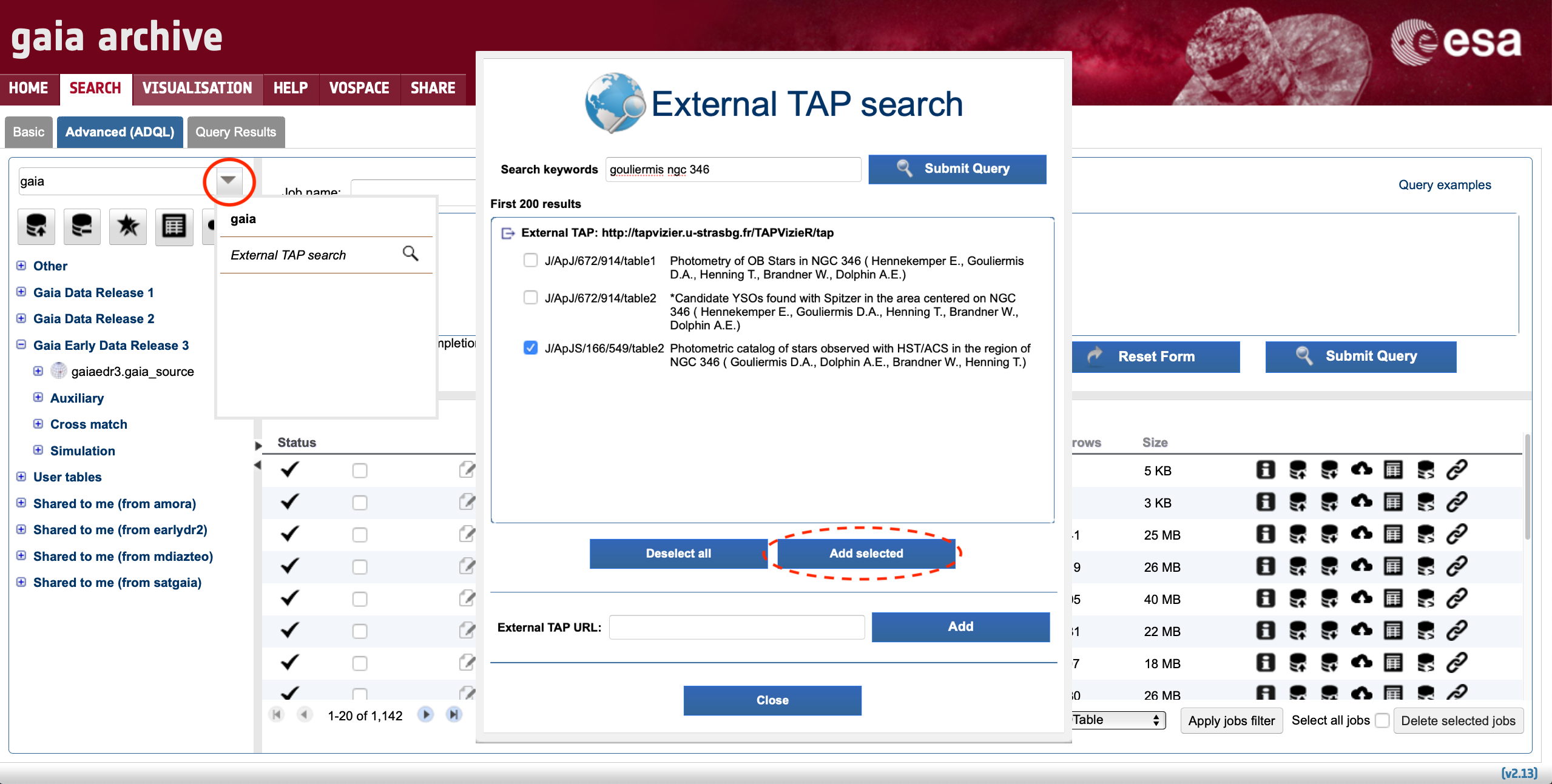Click edit pencil icon in first job row
The width and height of the screenshot is (1552, 784).
(467, 470)
